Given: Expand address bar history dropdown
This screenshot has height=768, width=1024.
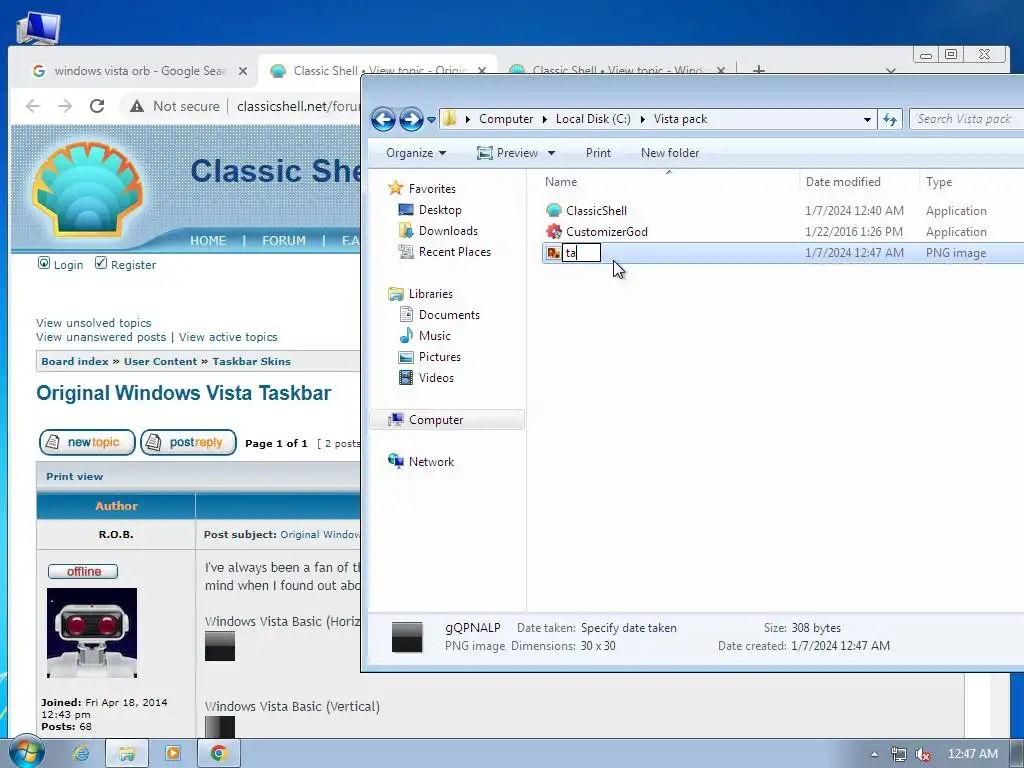Looking at the screenshot, I should (x=867, y=120).
